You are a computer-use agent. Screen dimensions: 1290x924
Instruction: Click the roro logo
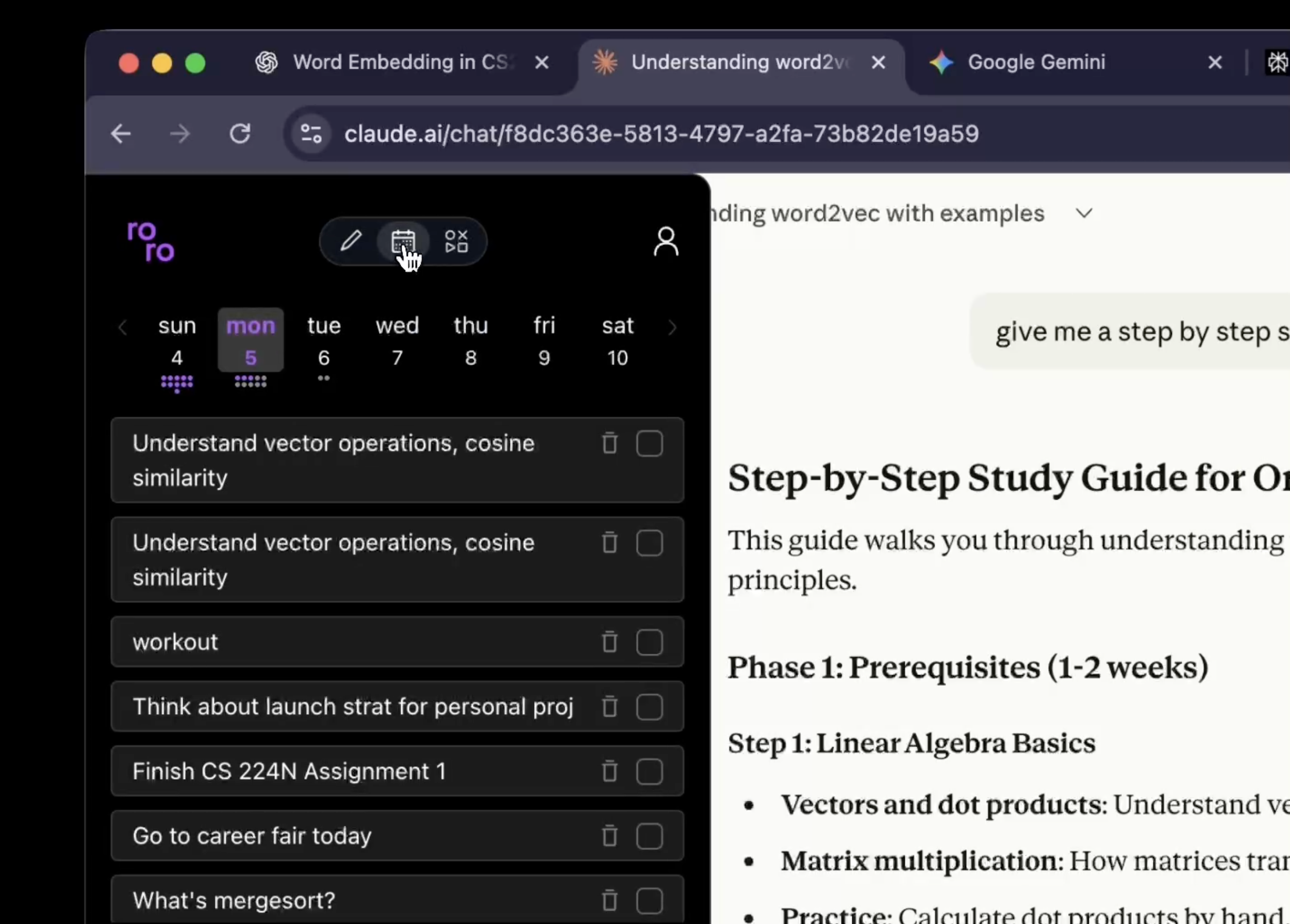pos(150,241)
